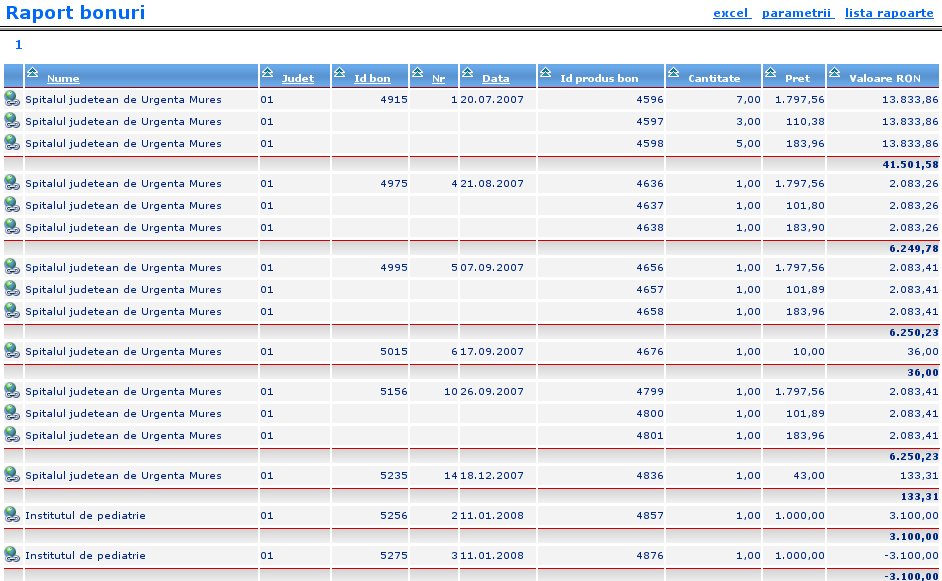Click sort arrow icon beside Id produs bon
The width and height of the screenshot is (942, 581).
coord(545,72)
